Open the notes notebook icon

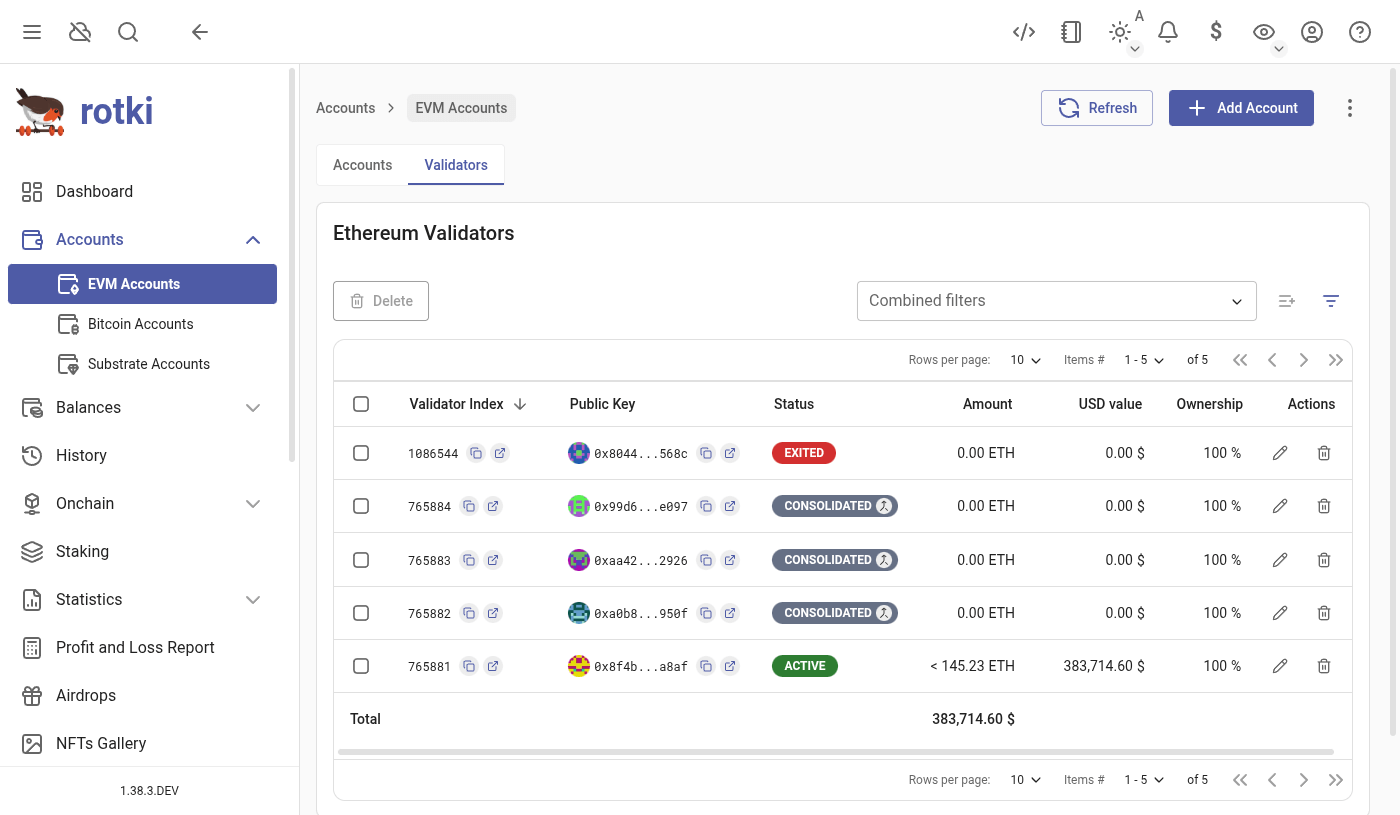[x=1072, y=32]
